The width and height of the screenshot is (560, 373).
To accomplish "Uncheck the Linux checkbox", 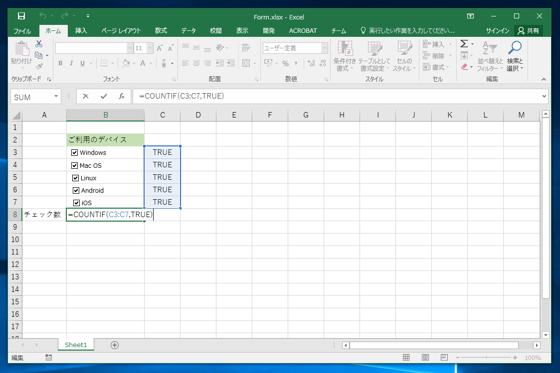I will [x=75, y=178].
